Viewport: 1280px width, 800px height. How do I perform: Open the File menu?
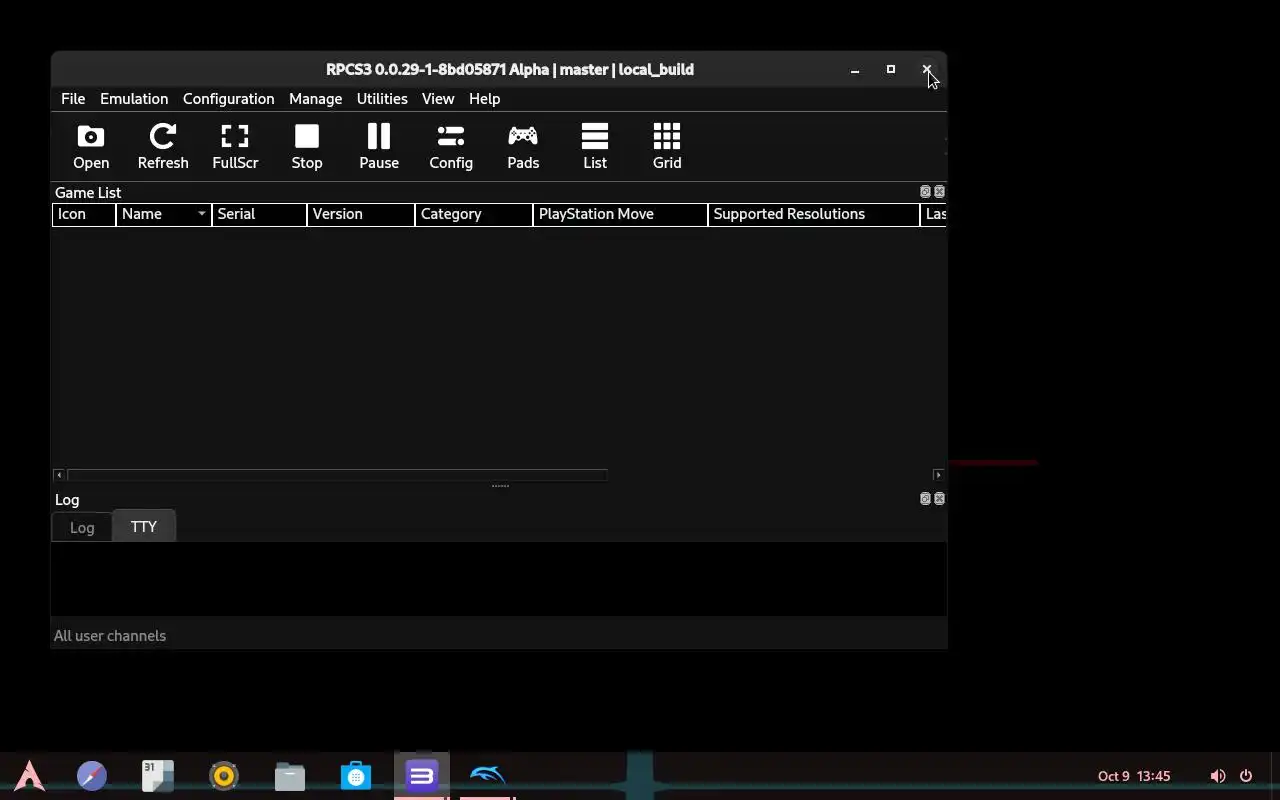pyautogui.click(x=73, y=99)
